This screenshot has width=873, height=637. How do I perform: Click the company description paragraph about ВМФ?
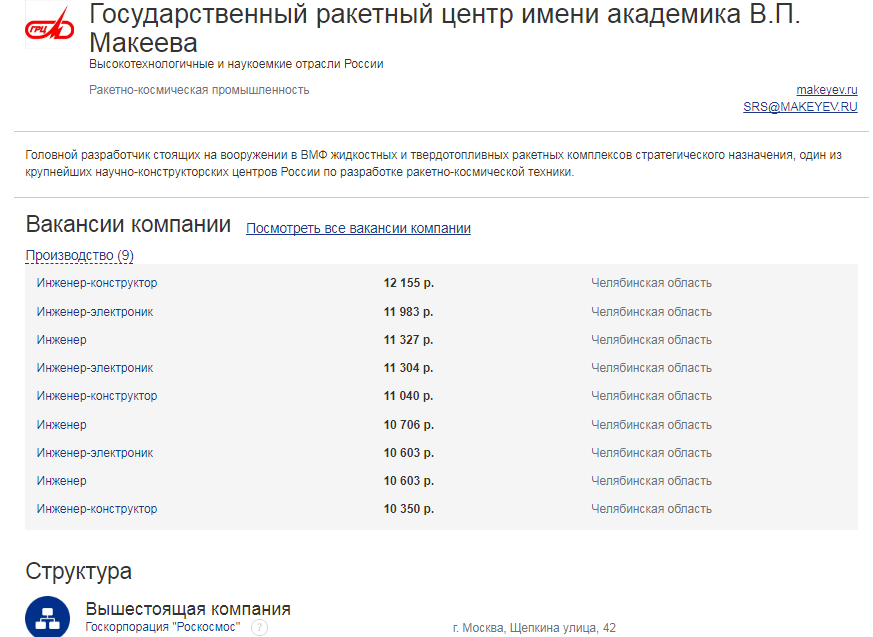point(433,163)
